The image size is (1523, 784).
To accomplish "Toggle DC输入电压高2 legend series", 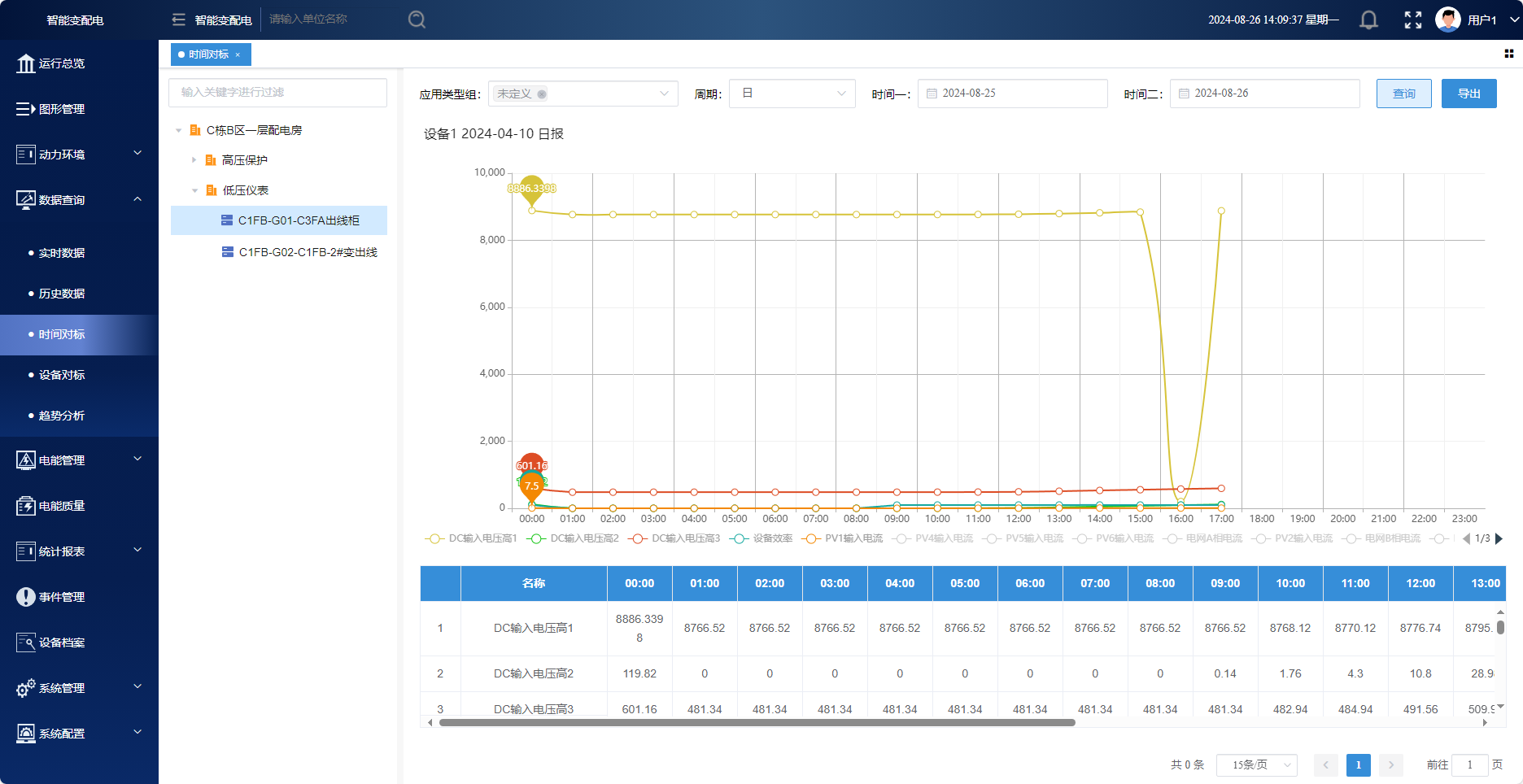I will tap(573, 538).
